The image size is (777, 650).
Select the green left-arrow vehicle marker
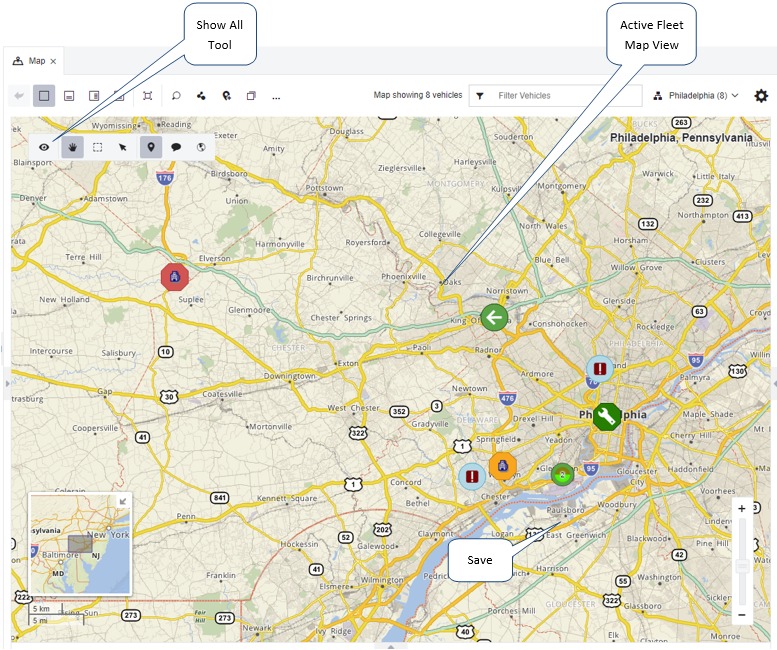click(494, 318)
